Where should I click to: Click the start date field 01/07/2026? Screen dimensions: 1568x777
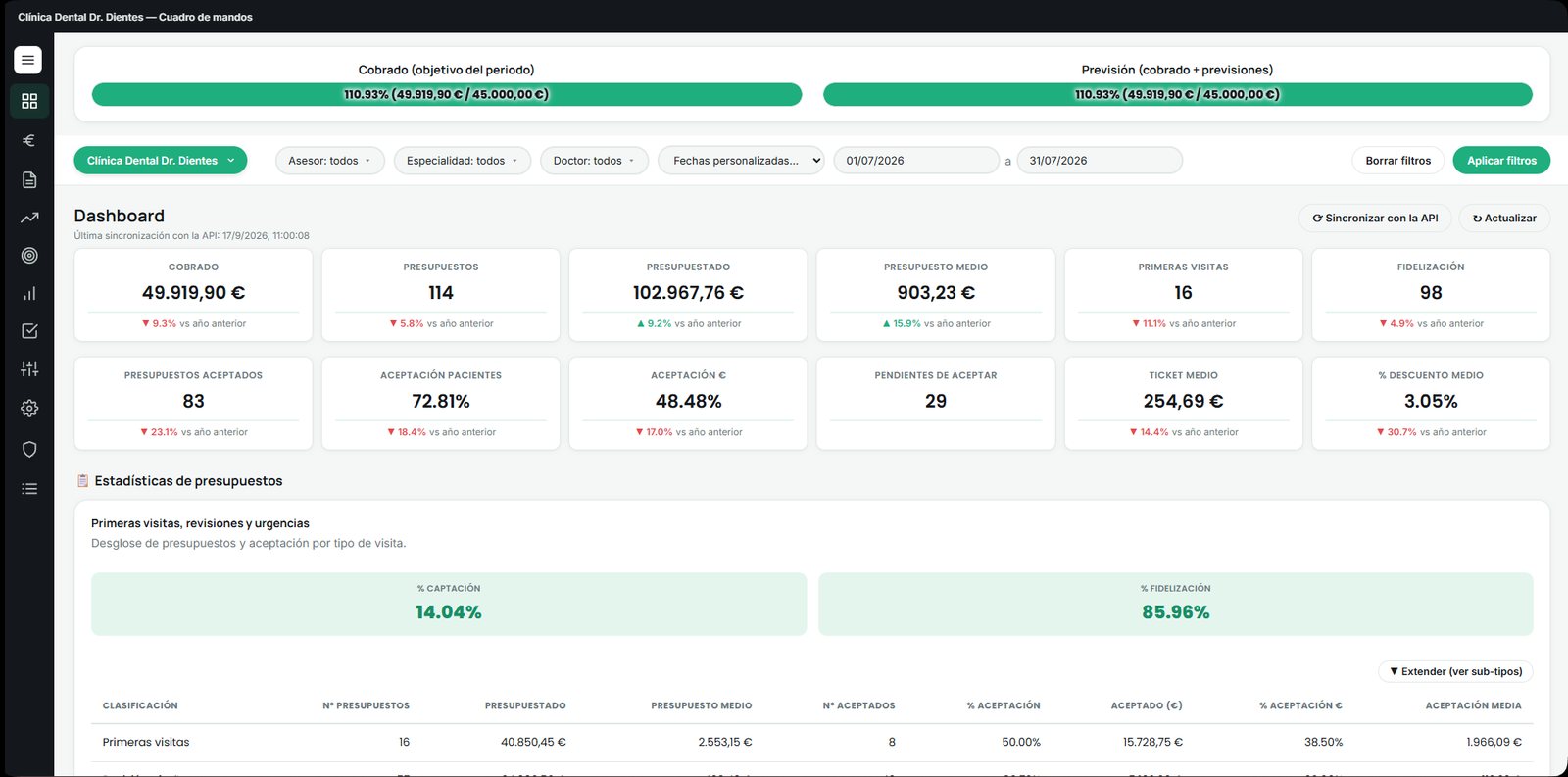point(916,161)
